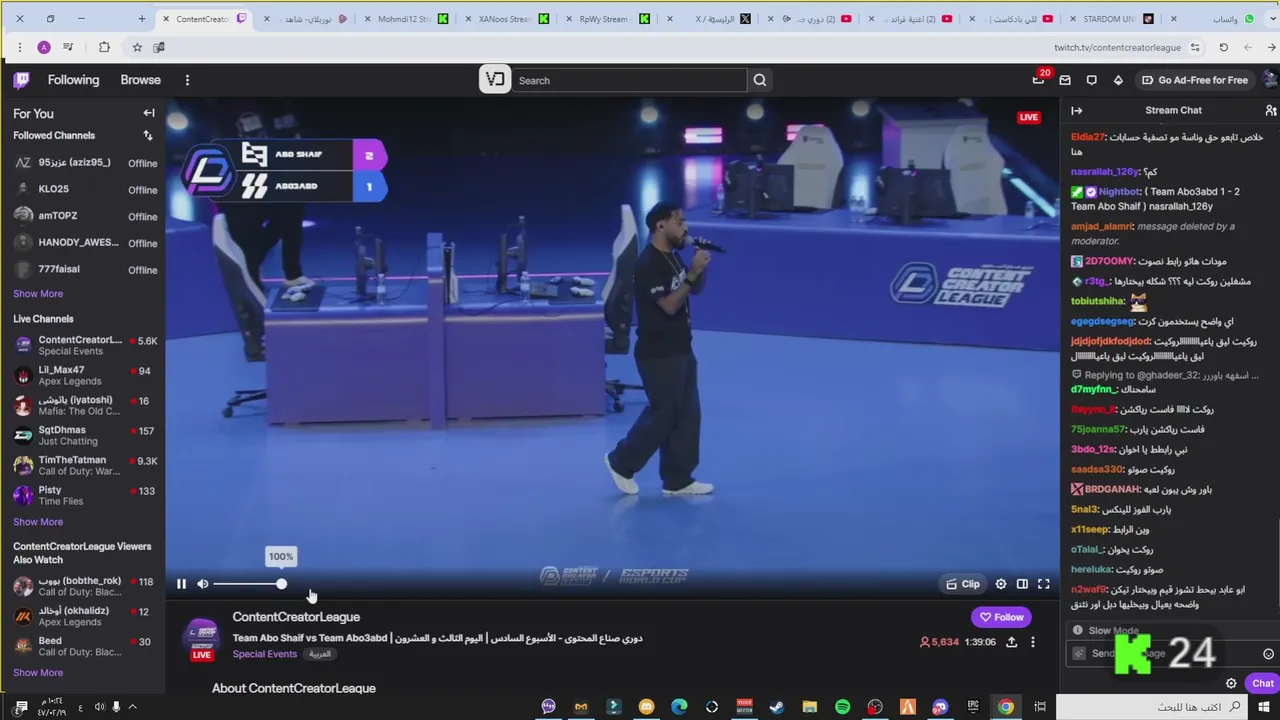The image size is (1280, 720).
Task: Open the bits cheer icon in message box
Action: [x=1078, y=654]
